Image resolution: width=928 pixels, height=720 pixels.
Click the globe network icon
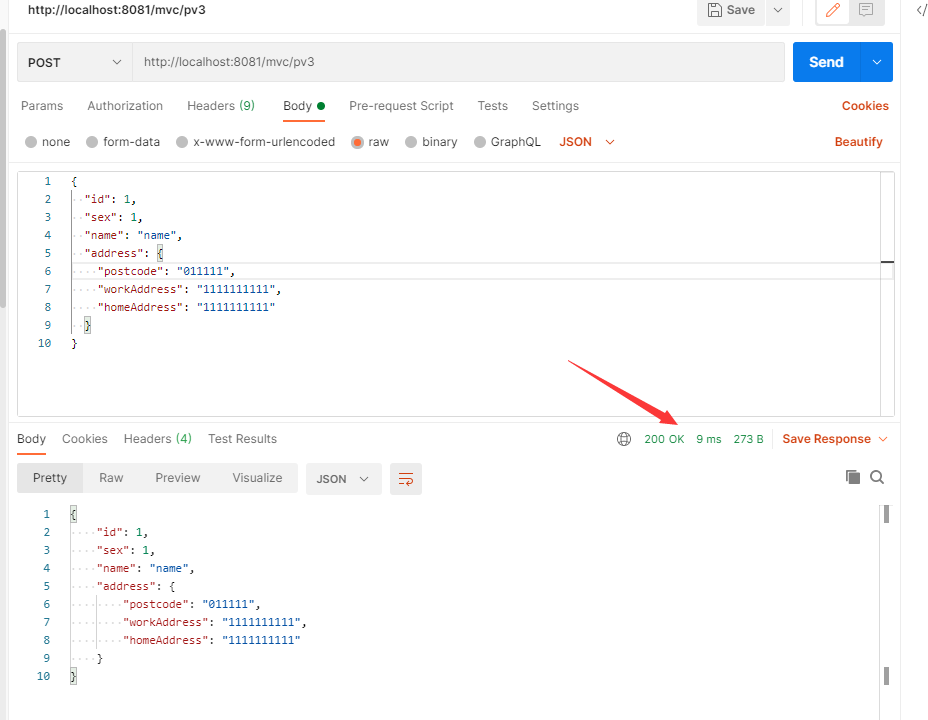(624, 439)
